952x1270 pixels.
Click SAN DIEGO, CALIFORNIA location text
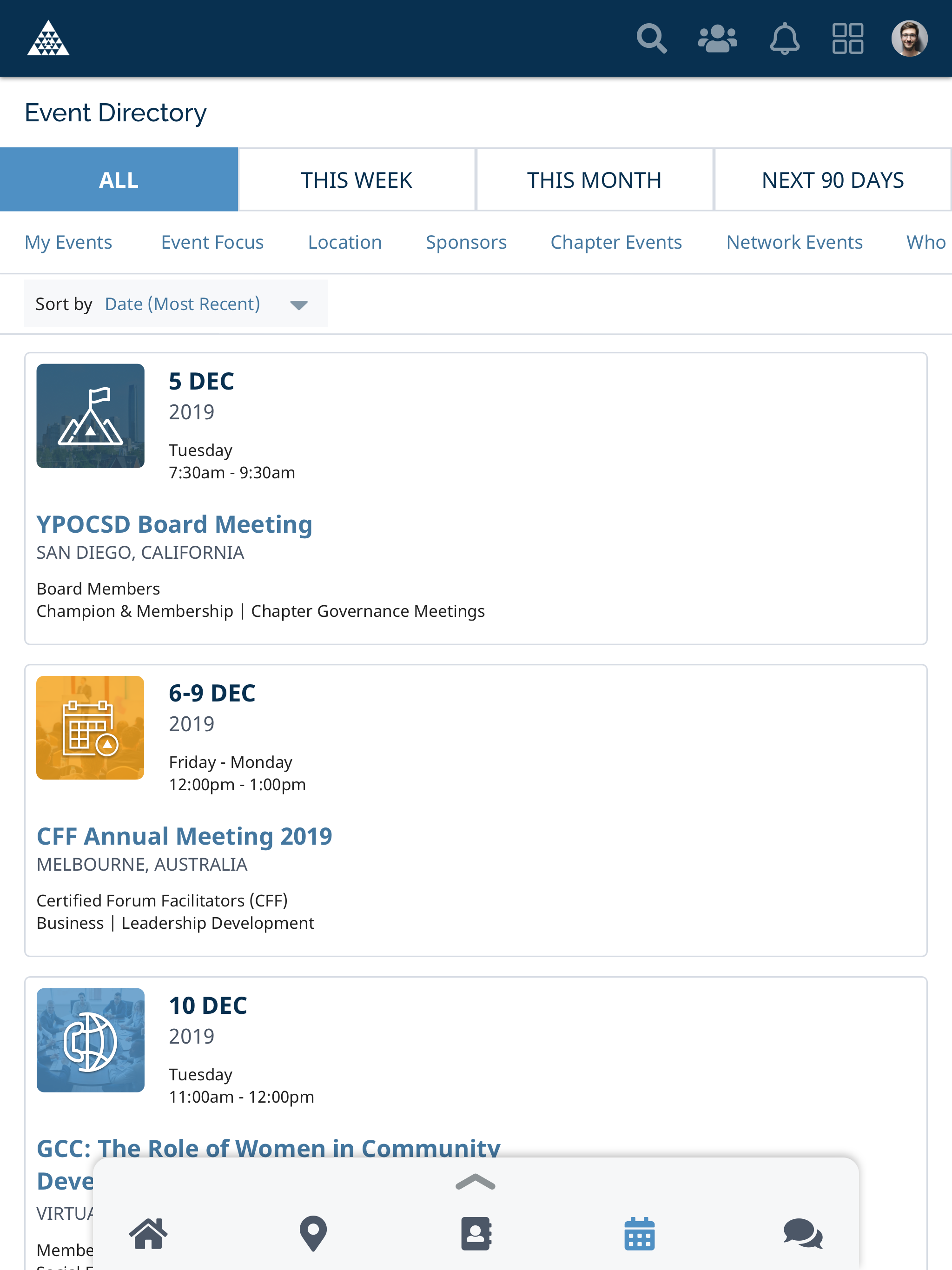(140, 552)
